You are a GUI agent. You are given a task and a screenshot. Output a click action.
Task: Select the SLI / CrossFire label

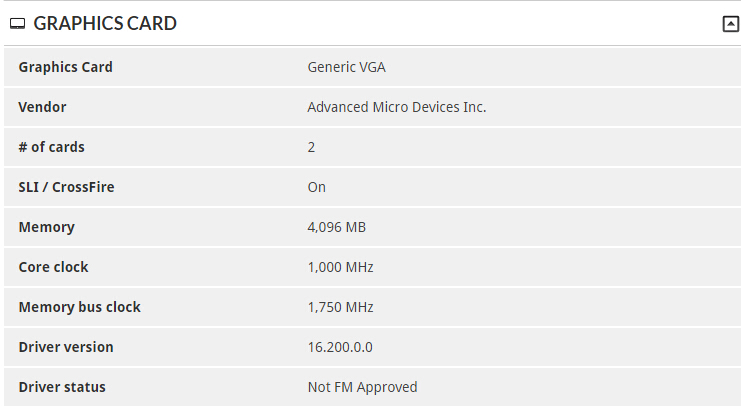coord(66,187)
